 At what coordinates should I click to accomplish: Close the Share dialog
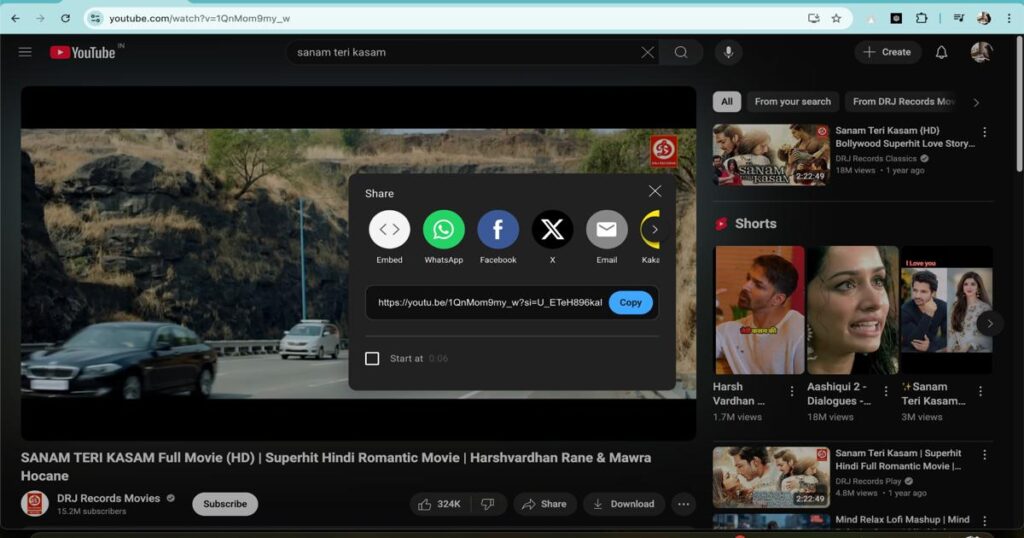click(654, 191)
